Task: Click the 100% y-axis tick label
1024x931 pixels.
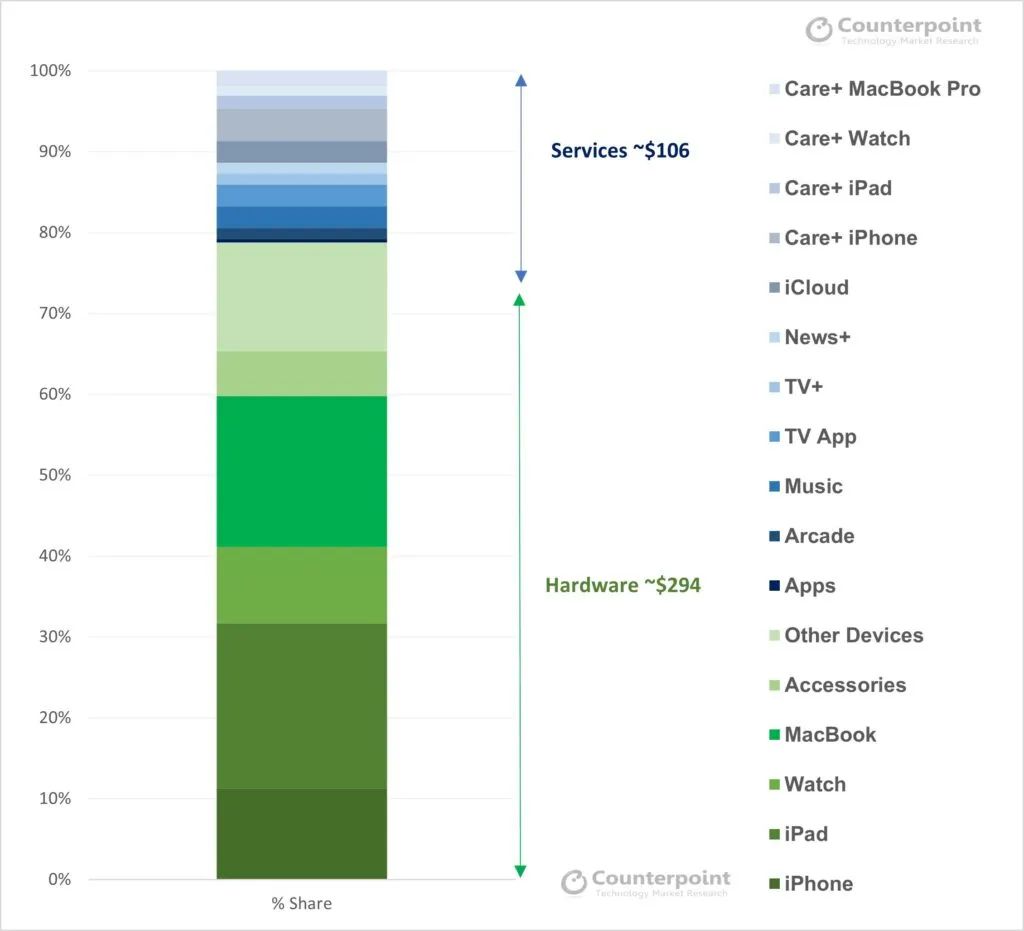Action: point(51,71)
